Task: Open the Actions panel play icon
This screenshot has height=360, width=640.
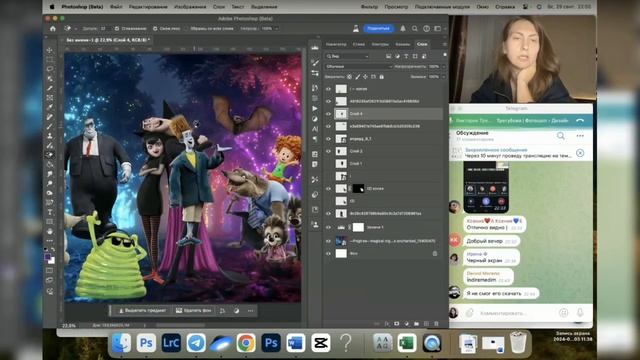Action: (315, 108)
